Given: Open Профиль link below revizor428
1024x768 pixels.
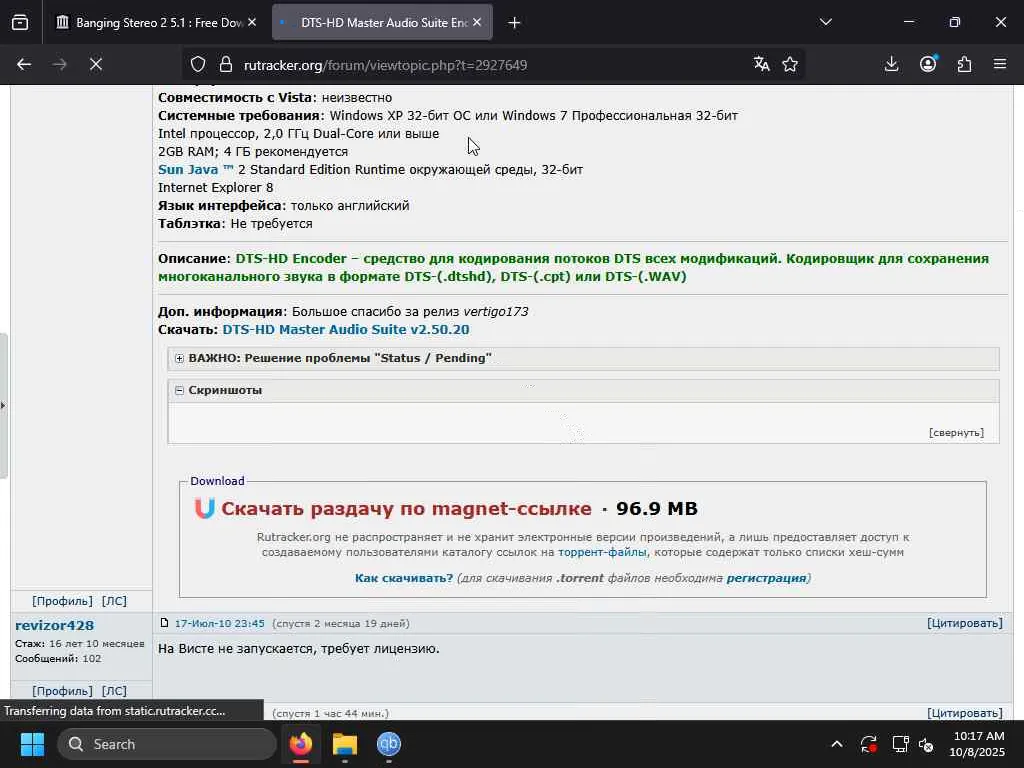Looking at the screenshot, I should point(63,692).
